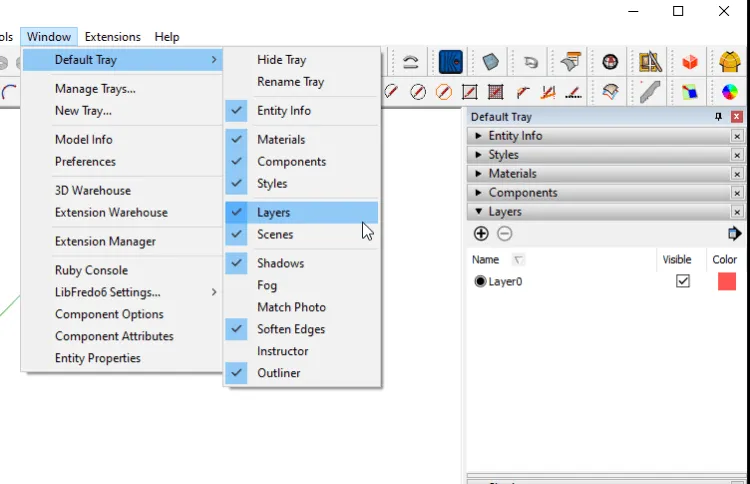The height and width of the screenshot is (484, 750).
Task: Click the round black and red wheel icon
Action: coord(610,62)
